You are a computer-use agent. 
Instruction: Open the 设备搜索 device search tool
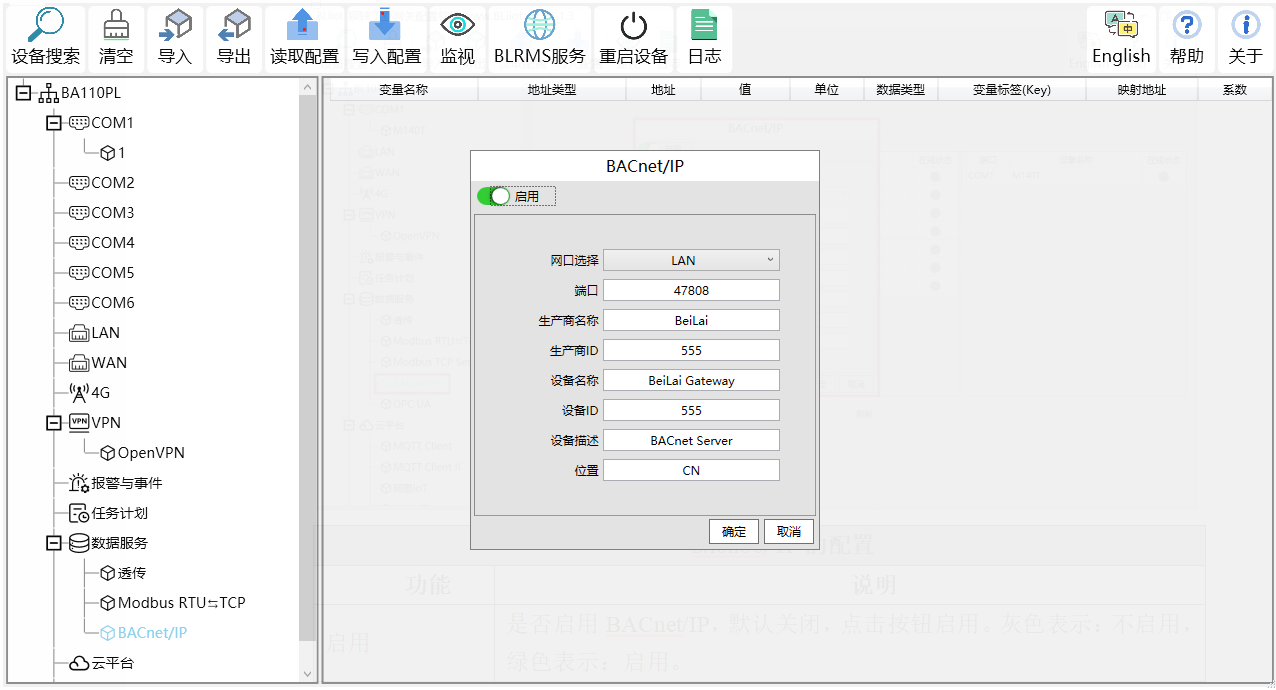(x=47, y=37)
